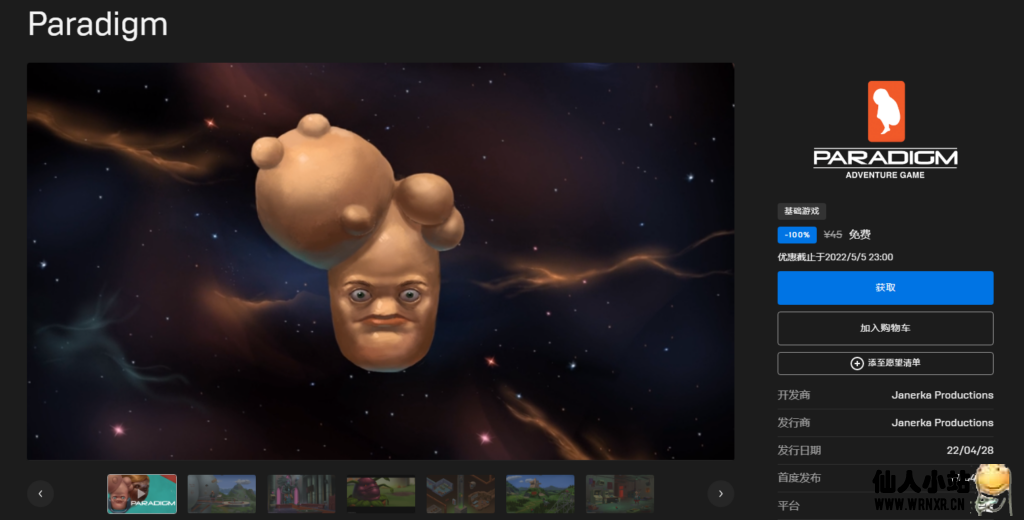Click the blue 获取 button
The height and width of the screenshot is (520, 1024).
(x=885, y=287)
